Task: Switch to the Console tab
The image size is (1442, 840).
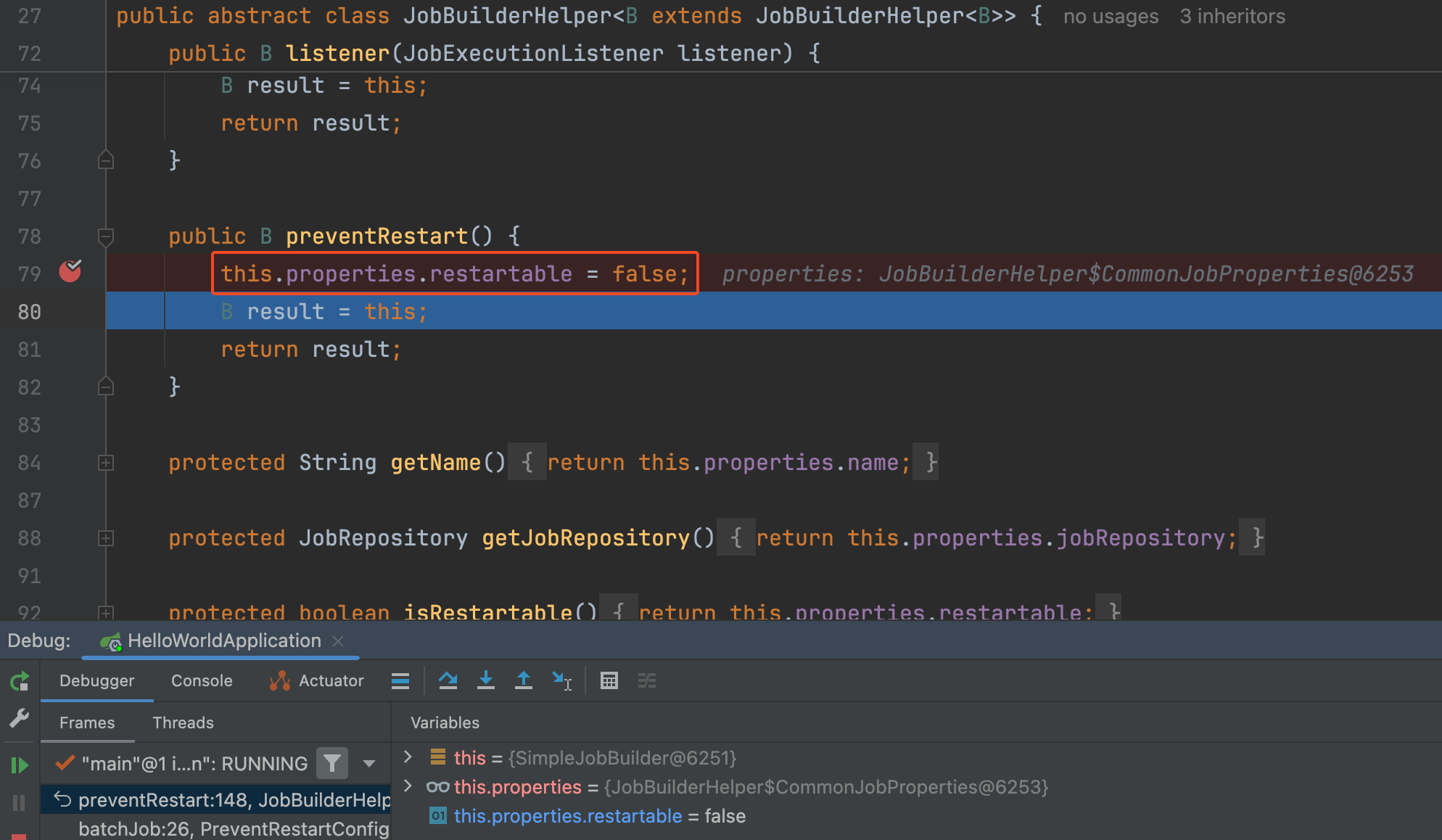Action: click(202, 680)
